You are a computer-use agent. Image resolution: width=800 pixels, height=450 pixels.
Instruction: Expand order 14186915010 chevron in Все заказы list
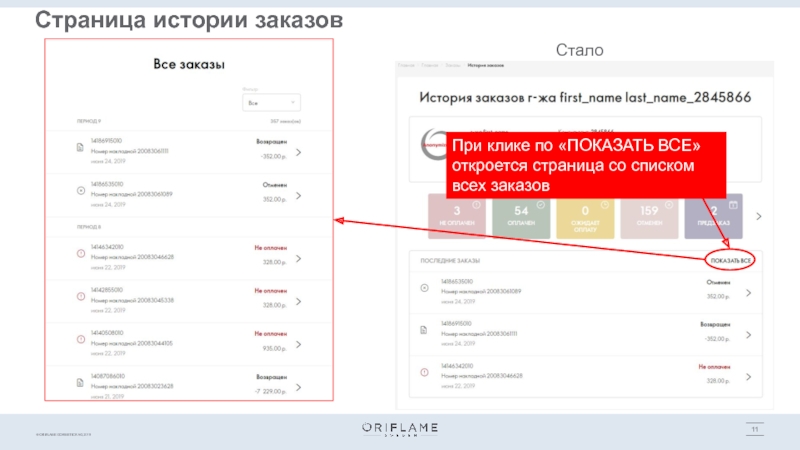(x=298, y=152)
